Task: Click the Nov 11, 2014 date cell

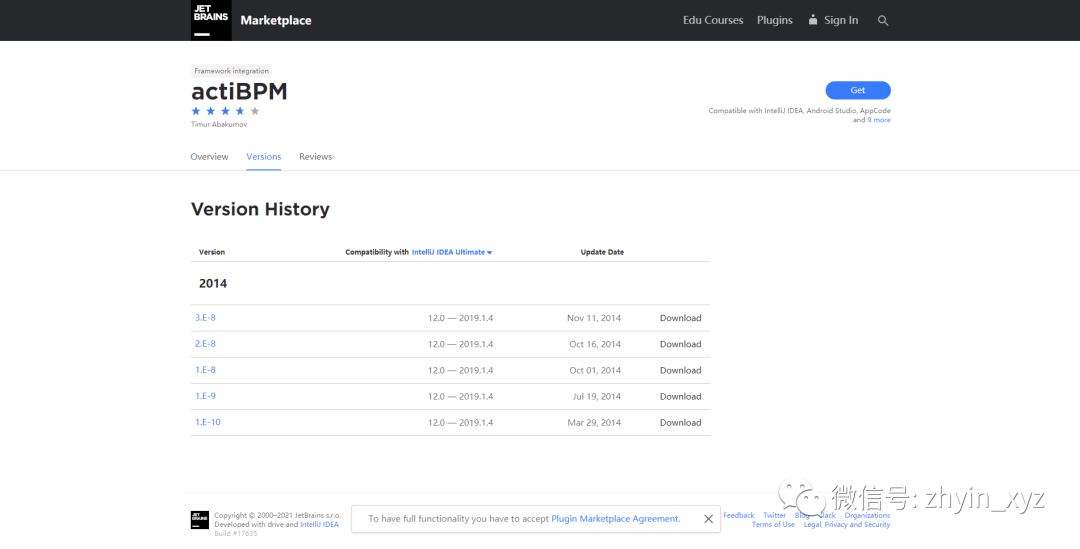Action: (594, 318)
